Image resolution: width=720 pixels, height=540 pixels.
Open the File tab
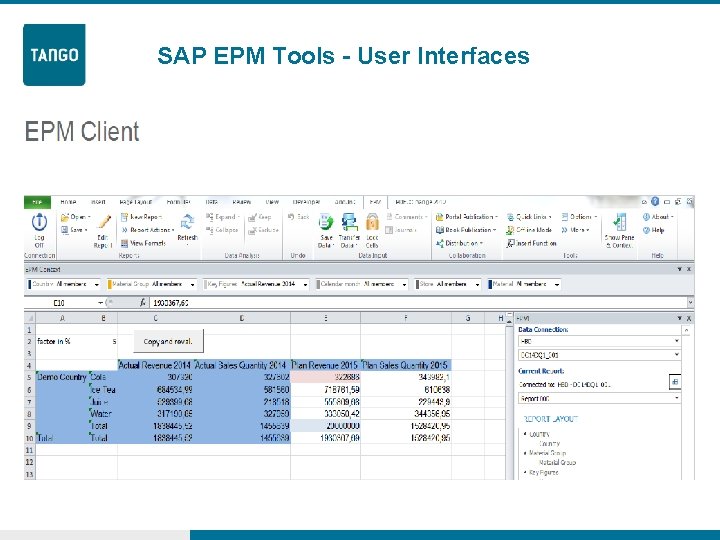37,202
